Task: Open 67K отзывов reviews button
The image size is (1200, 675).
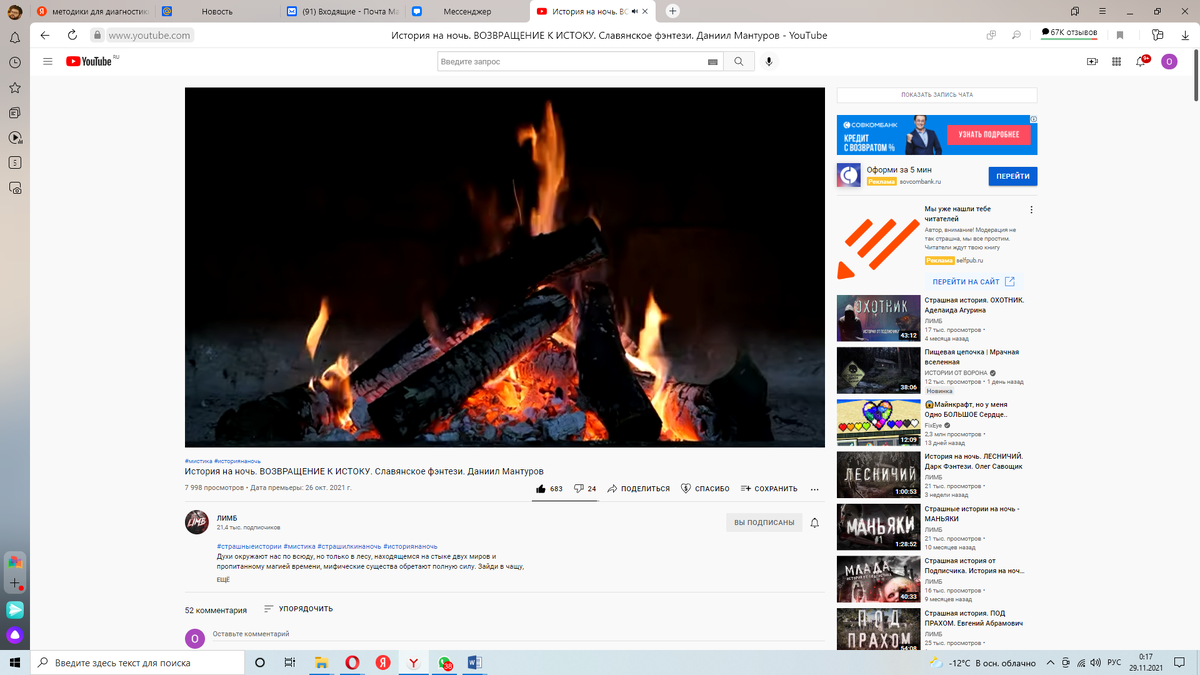Action: pos(1069,33)
